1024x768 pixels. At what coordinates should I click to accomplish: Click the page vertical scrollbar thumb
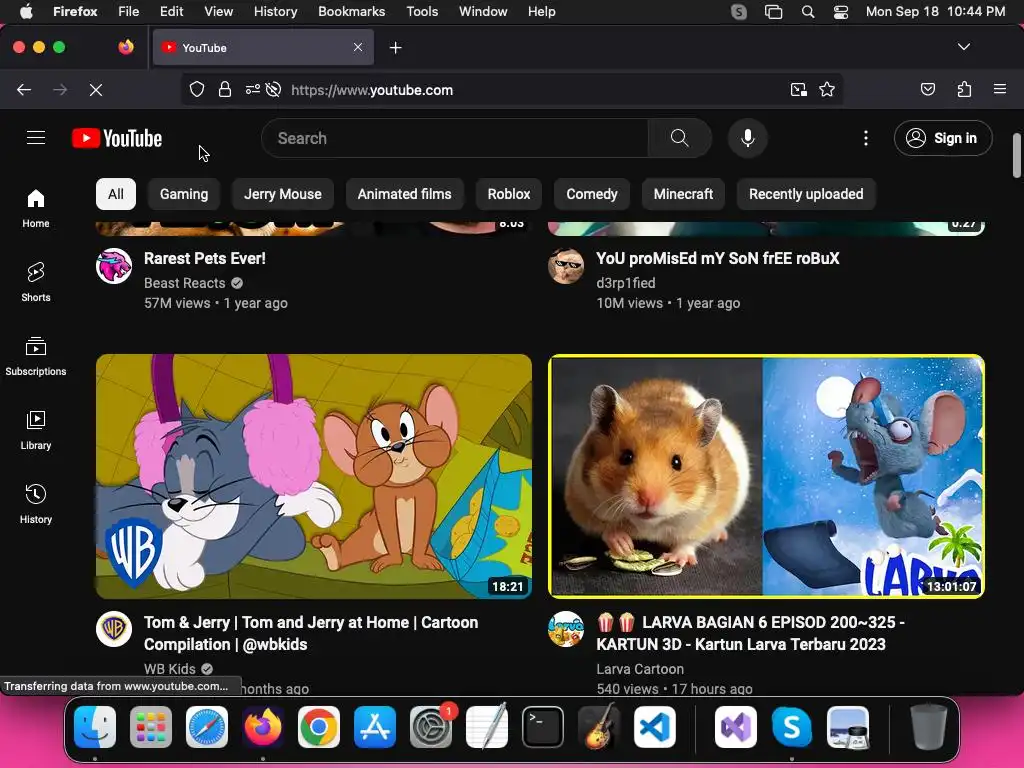coord(1017,155)
